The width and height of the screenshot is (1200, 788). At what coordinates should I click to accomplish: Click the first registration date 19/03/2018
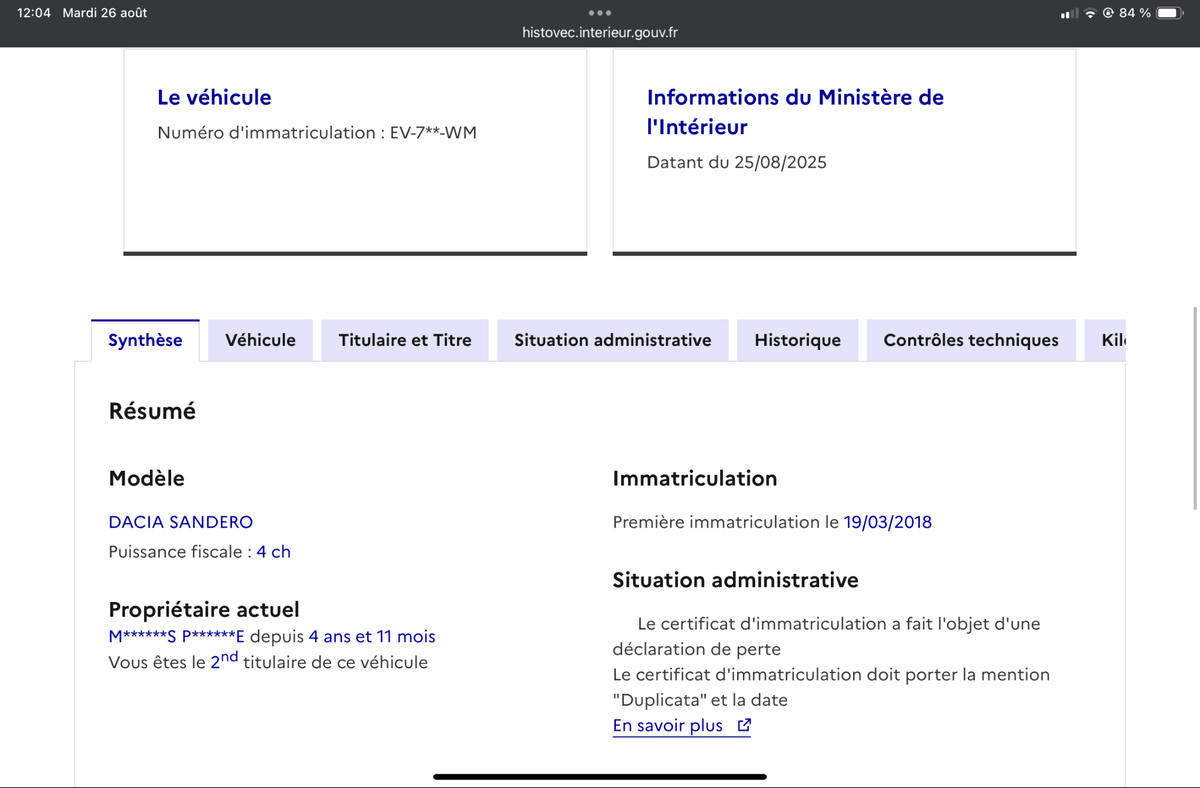click(x=888, y=522)
